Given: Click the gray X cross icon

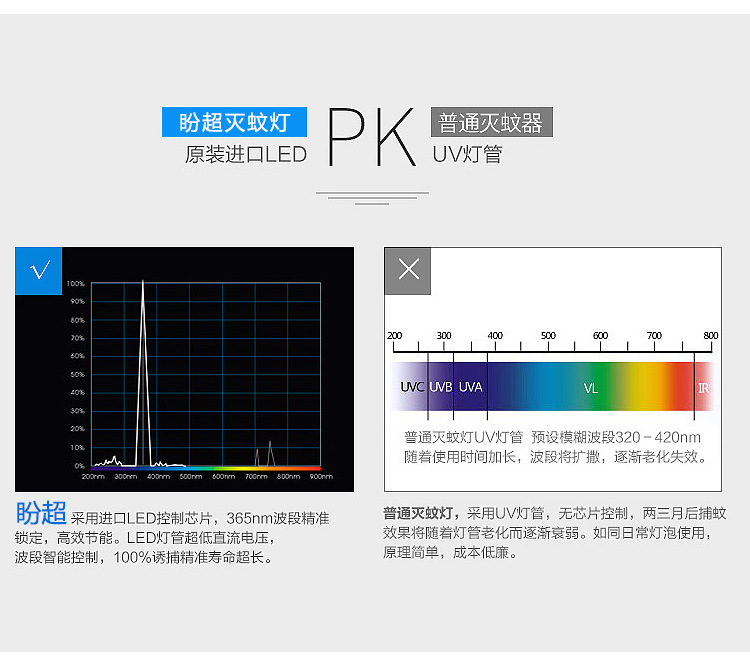Looking at the screenshot, I should [x=408, y=271].
